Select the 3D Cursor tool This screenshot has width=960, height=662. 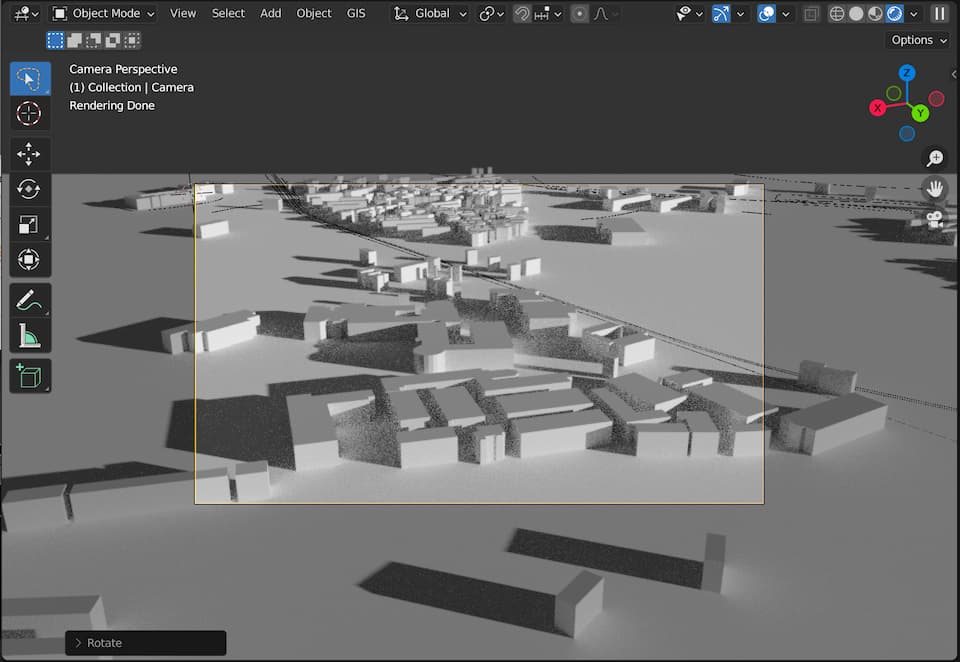(x=29, y=113)
